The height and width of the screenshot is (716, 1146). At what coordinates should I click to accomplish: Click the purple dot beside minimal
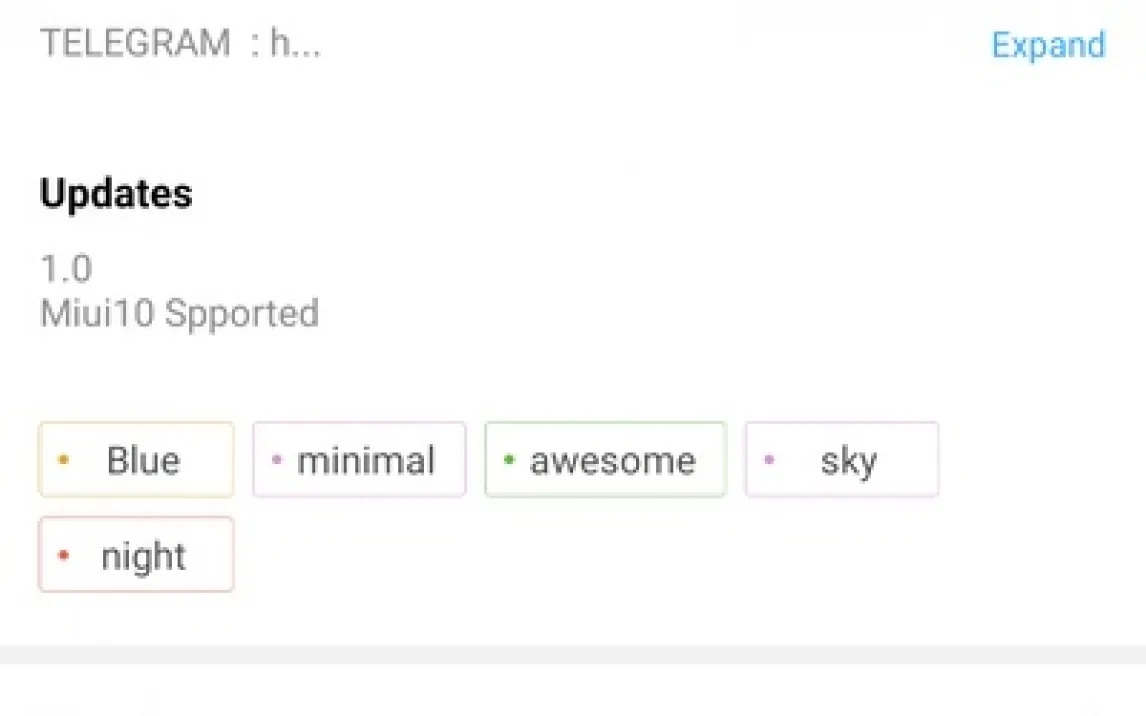[x=277, y=460]
